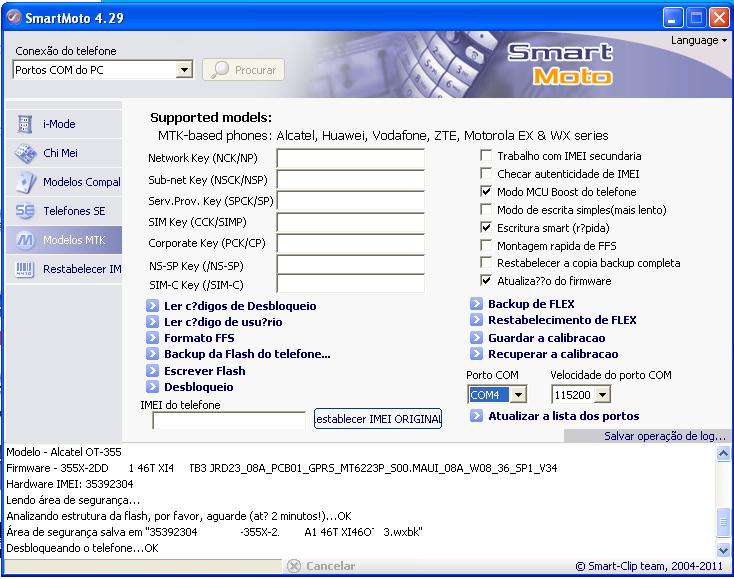Open the Modelos Compal icon
The width and height of the screenshot is (734, 579).
(25, 183)
